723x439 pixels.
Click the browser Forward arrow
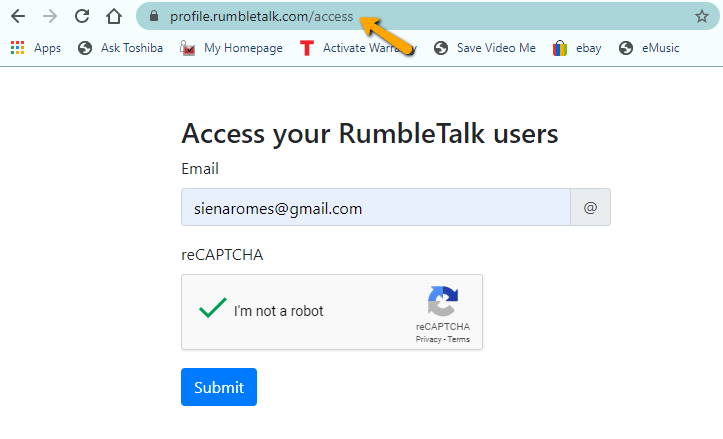[x=50, y=16]
